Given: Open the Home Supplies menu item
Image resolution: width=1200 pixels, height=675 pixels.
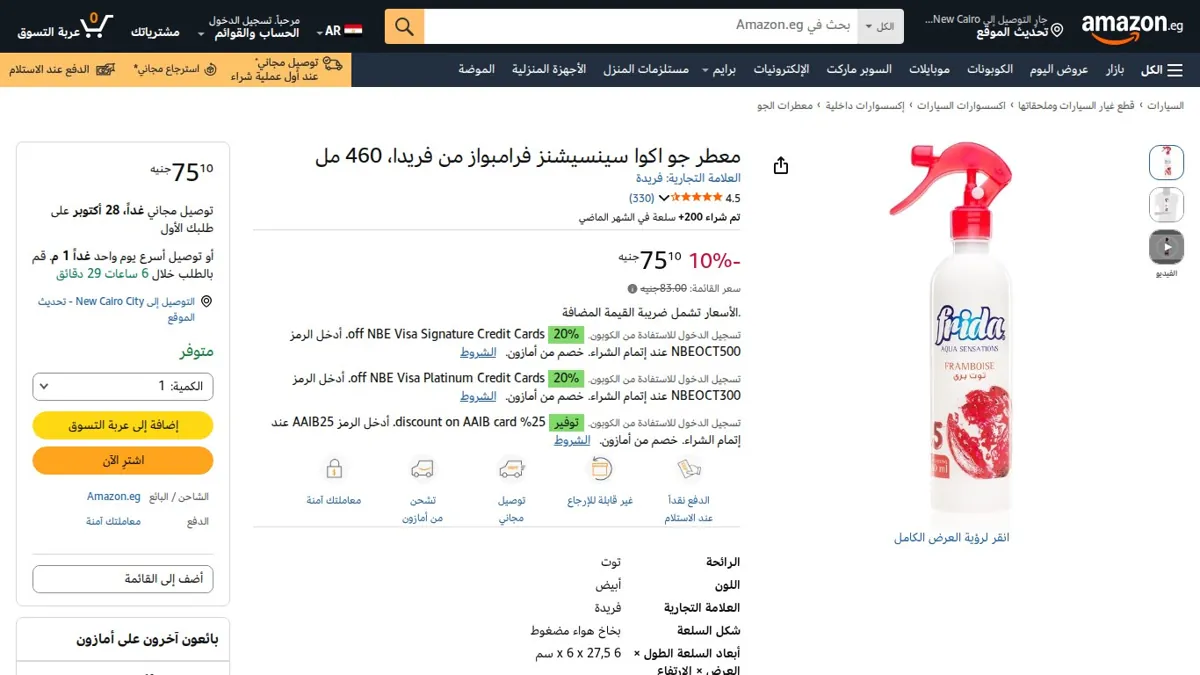Looking at the screenshot, I should click(x=645, y=70).
